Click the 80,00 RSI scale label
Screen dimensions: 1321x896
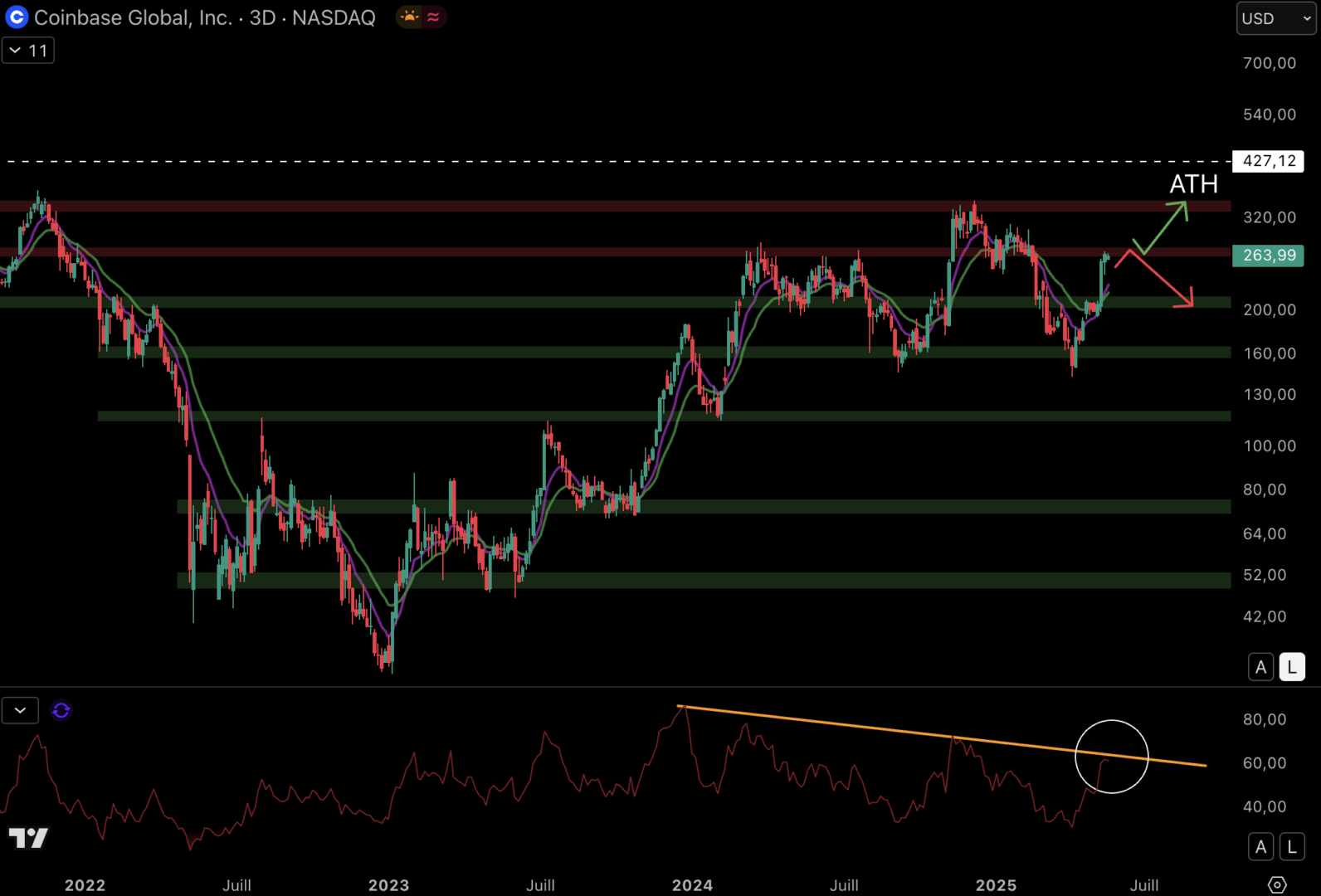(1265, 719)
